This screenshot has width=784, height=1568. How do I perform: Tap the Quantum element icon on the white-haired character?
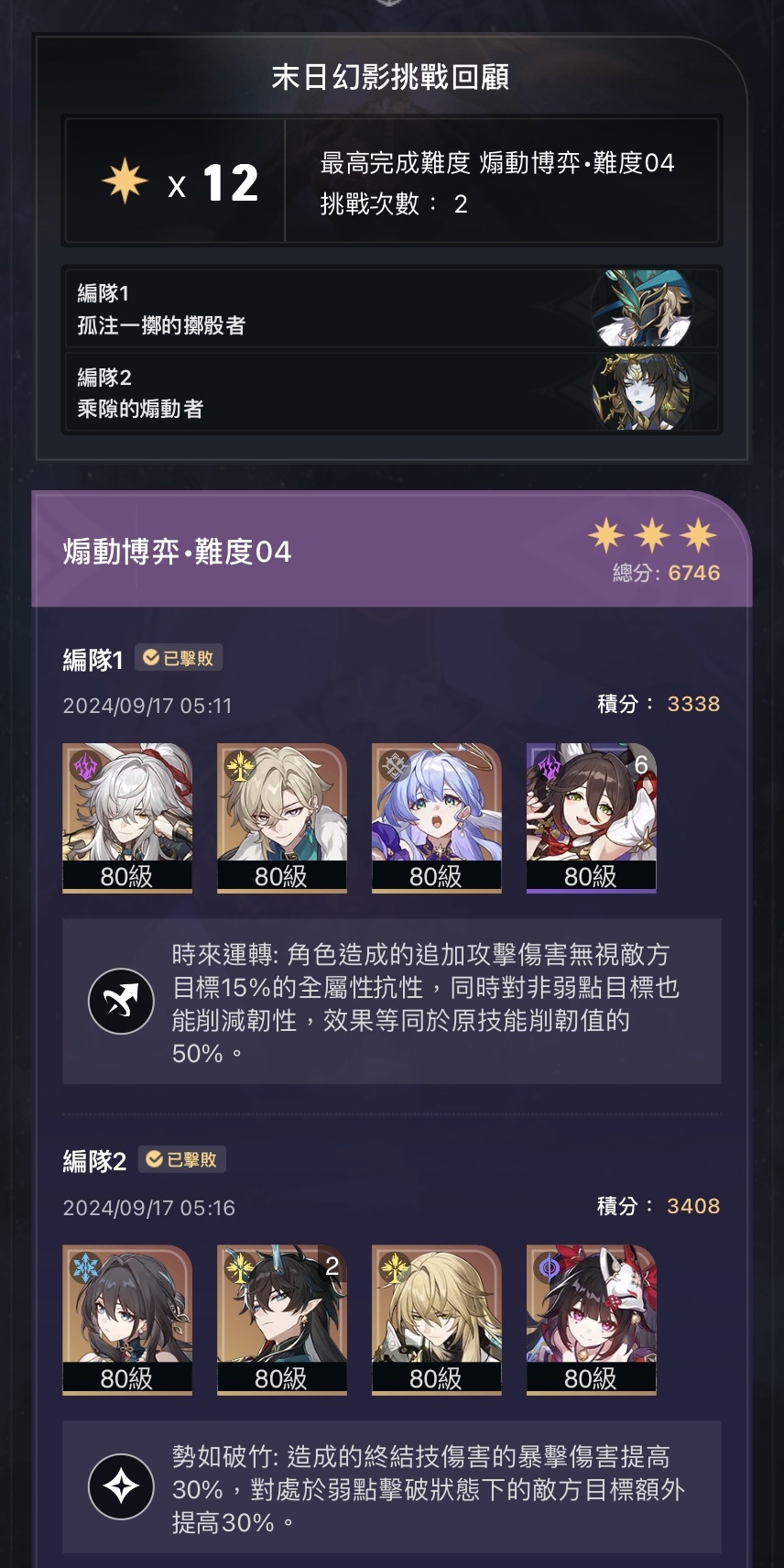(86, 766)
